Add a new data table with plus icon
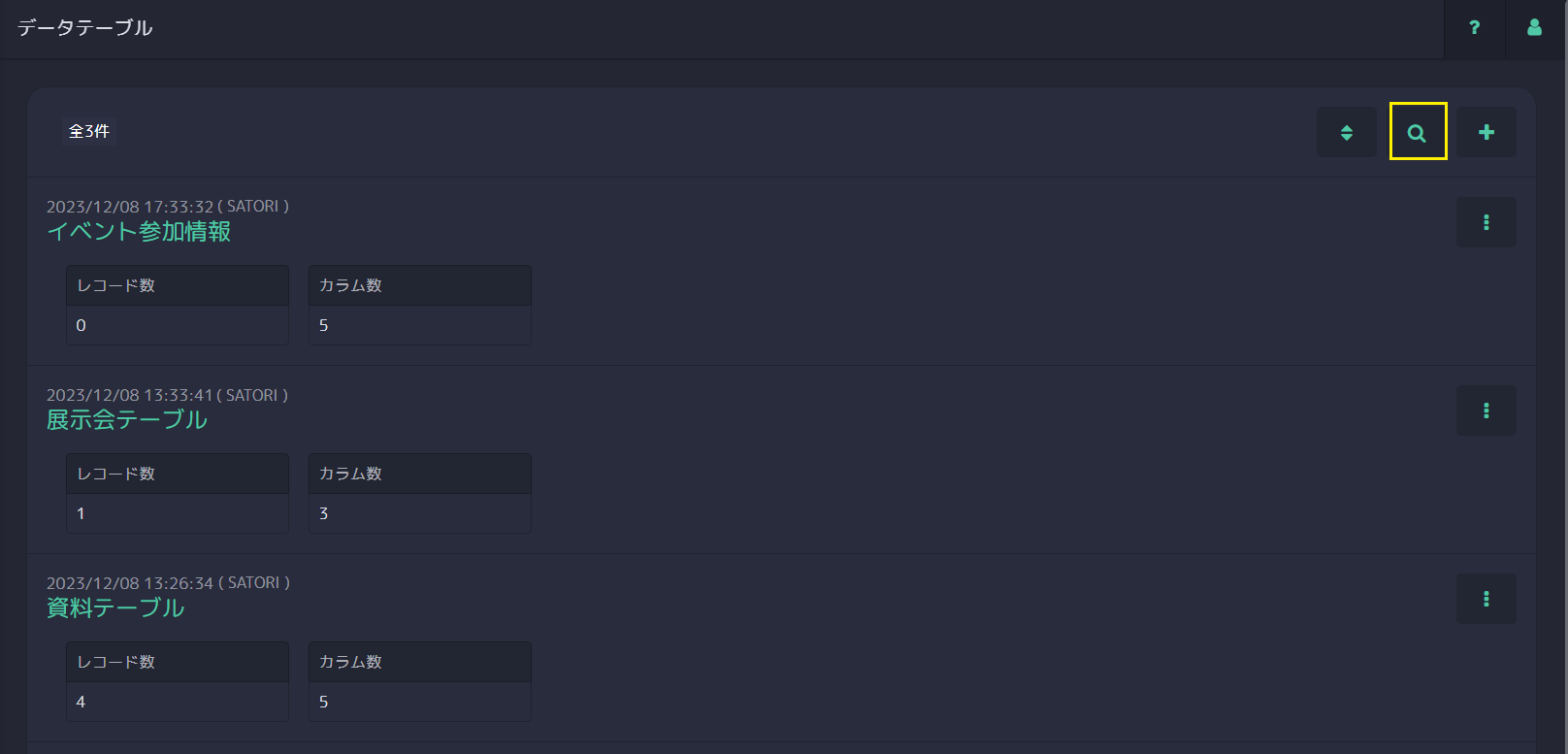This screenshot has height=754, width=1568. coord(1486,132)
